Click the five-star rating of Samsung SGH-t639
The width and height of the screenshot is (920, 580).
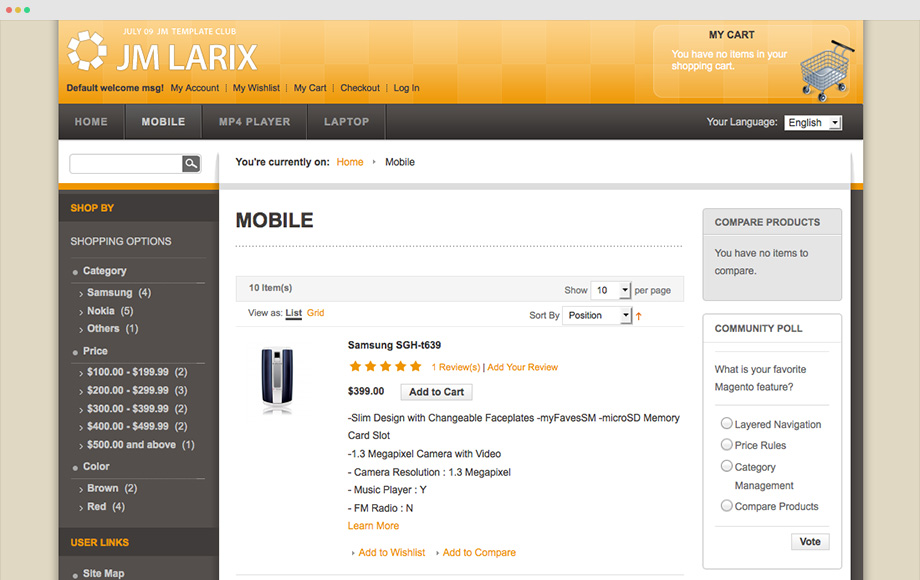click(385, 367)
